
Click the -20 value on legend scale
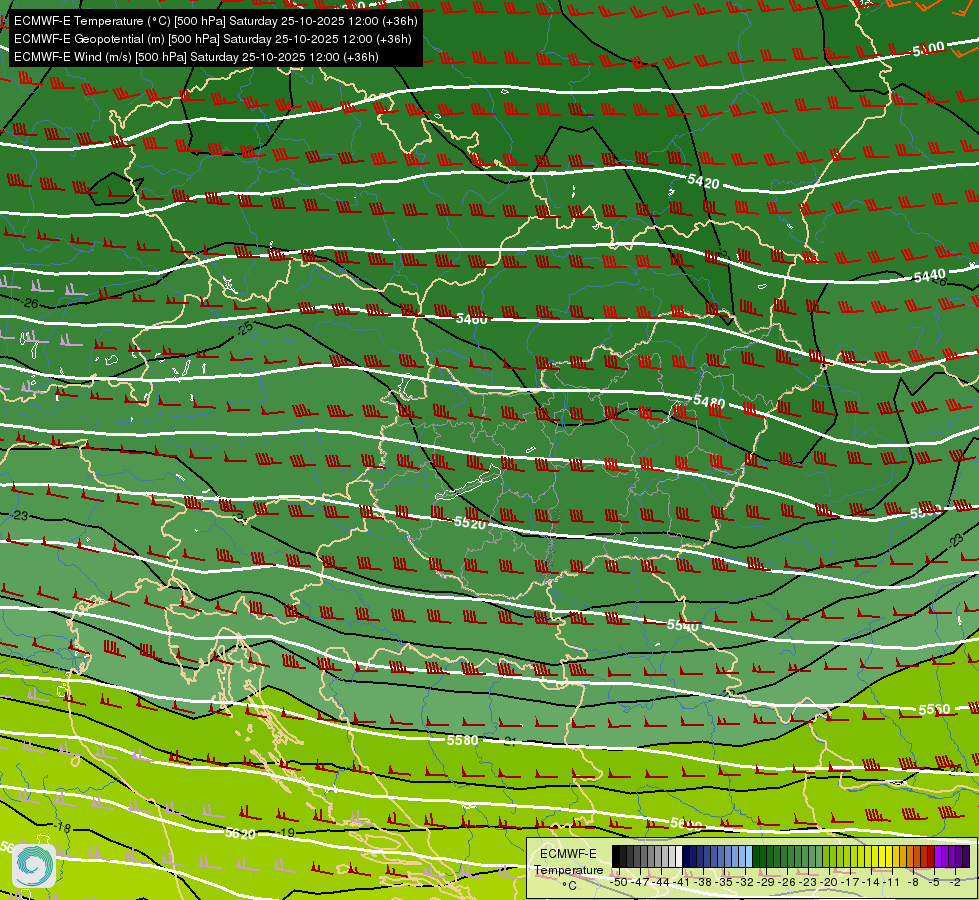pos(828,883)
